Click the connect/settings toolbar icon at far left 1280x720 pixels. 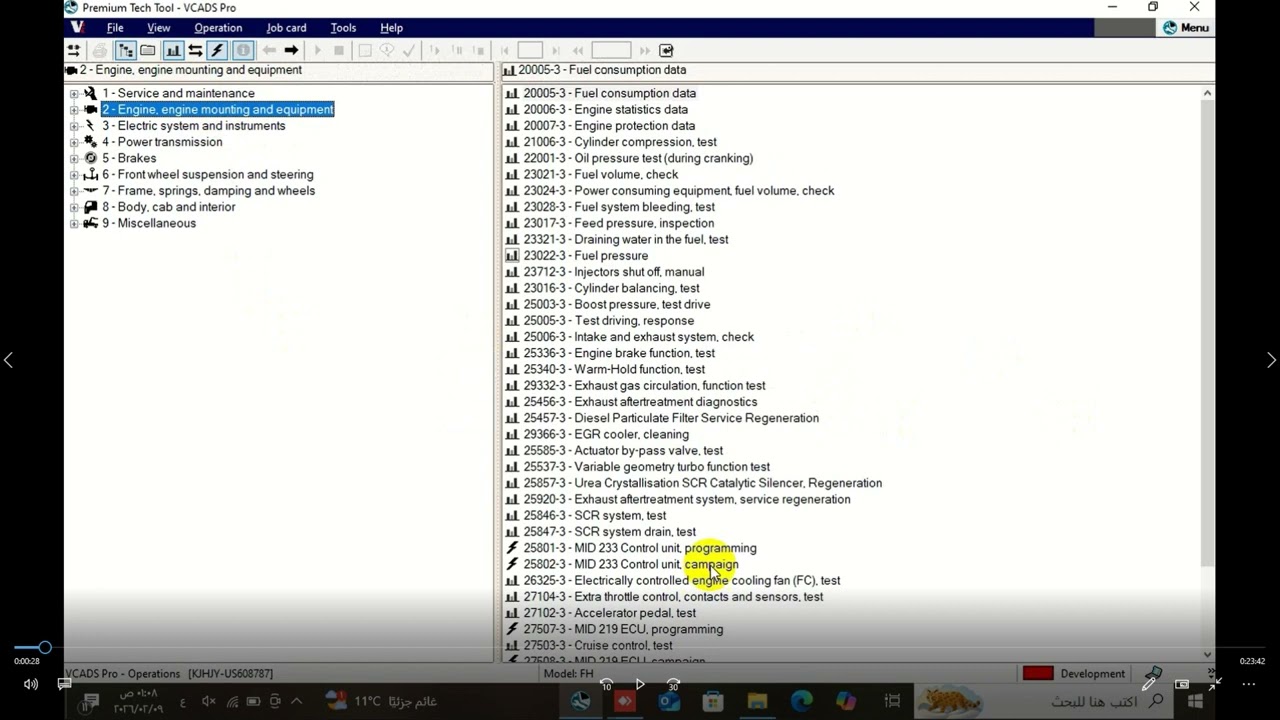coord(74,50)
